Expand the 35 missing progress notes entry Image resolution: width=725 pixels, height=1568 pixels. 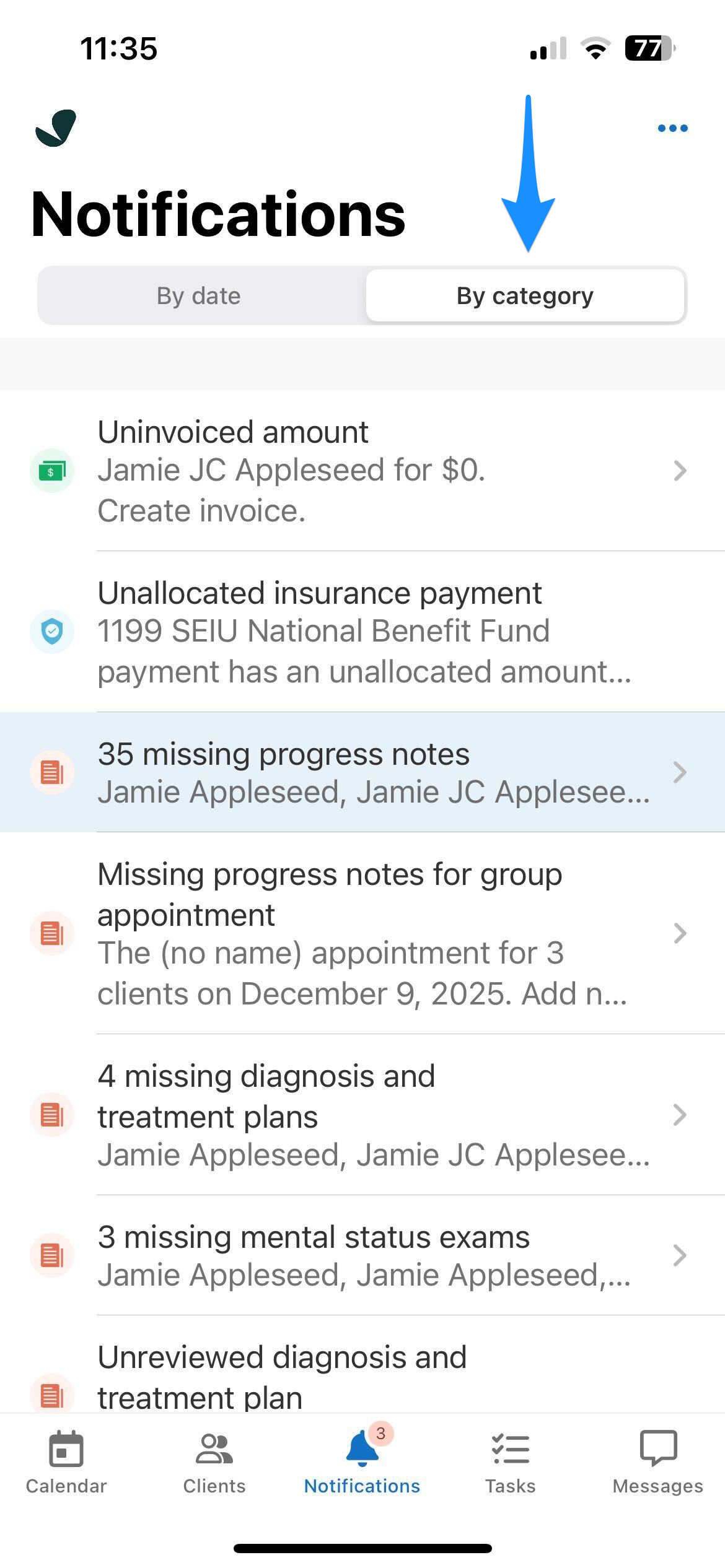(x=362, y=772)
